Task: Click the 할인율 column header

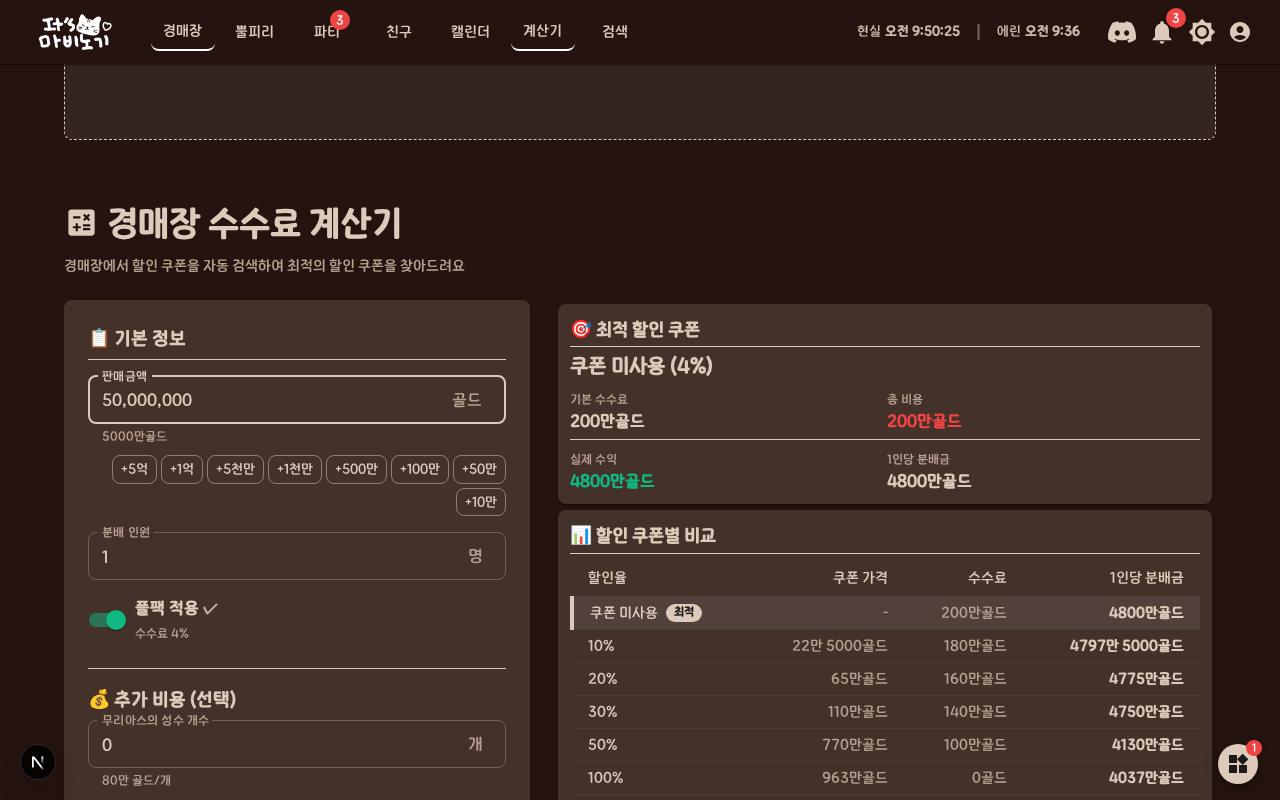Action: (607, 578)
